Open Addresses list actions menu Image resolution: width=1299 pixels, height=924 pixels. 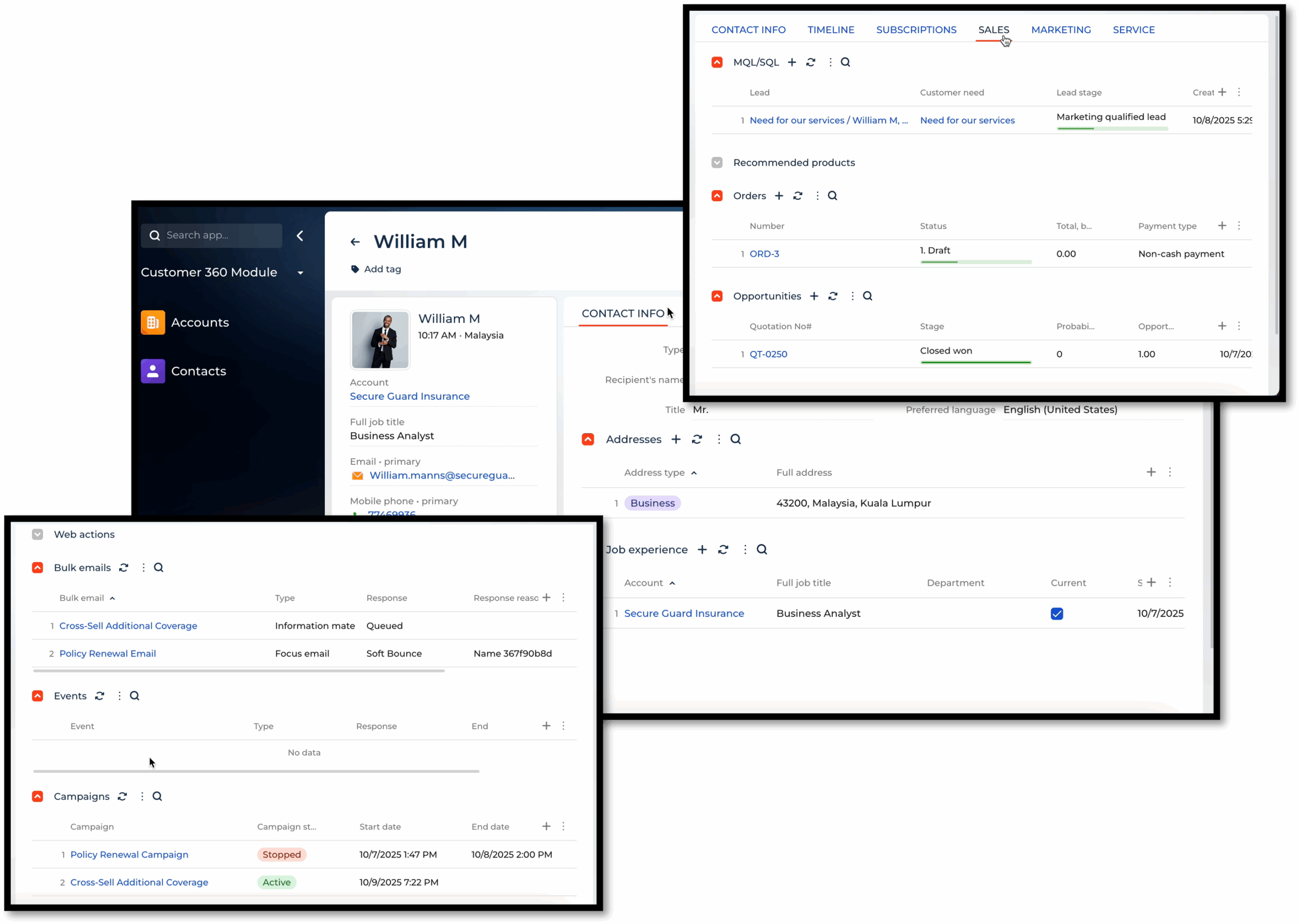point(719,439)
